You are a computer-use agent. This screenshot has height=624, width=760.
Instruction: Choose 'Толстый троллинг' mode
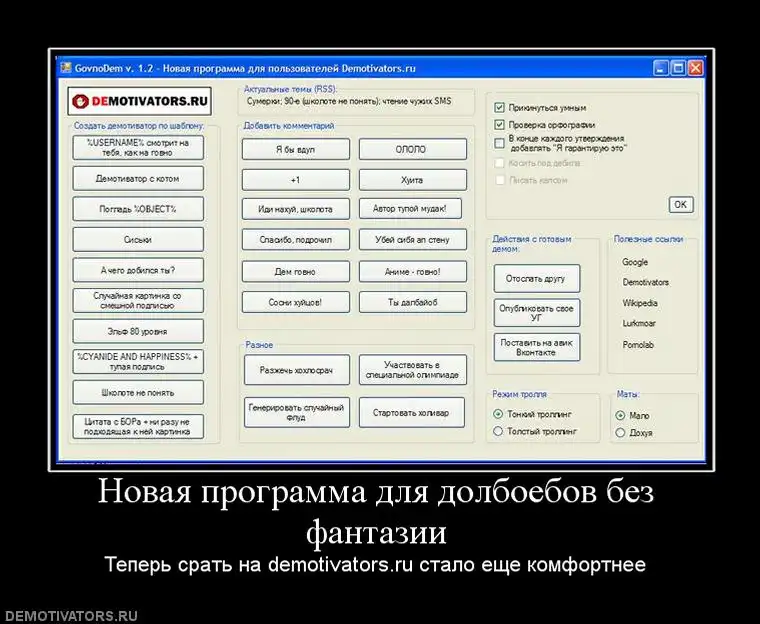(x=499, y=432)
